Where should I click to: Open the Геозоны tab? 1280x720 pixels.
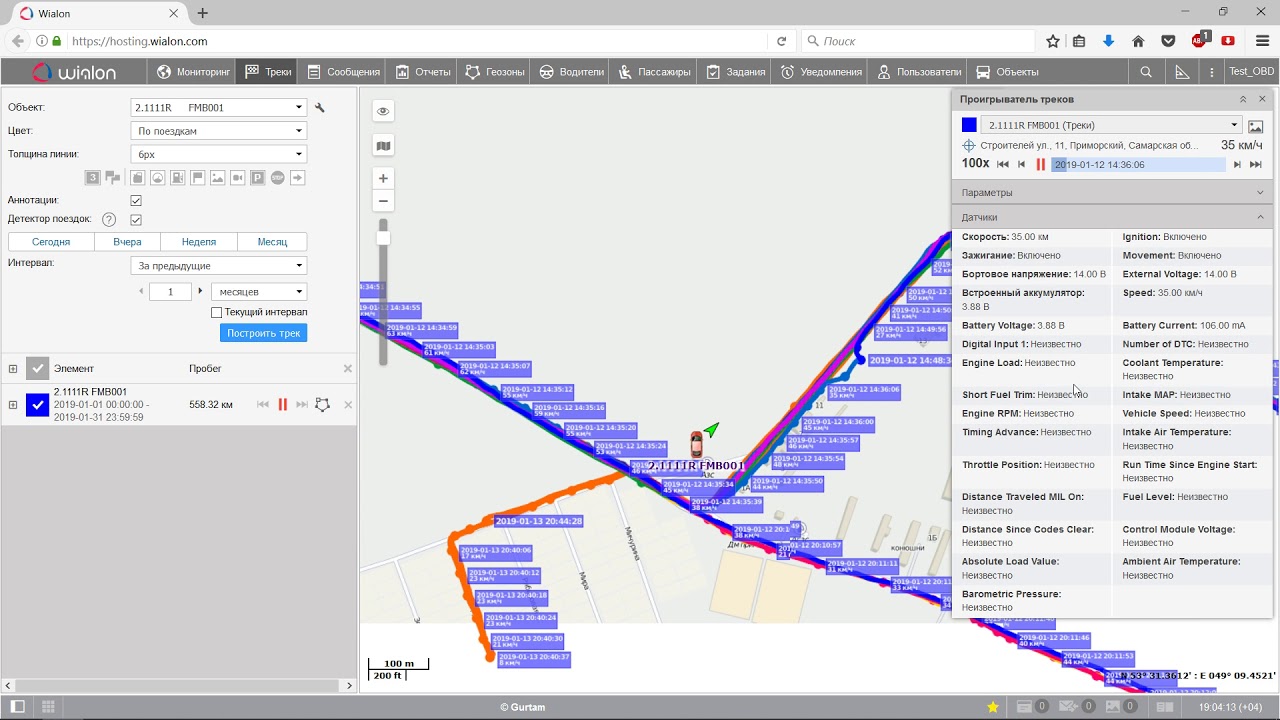coord(495,72)
